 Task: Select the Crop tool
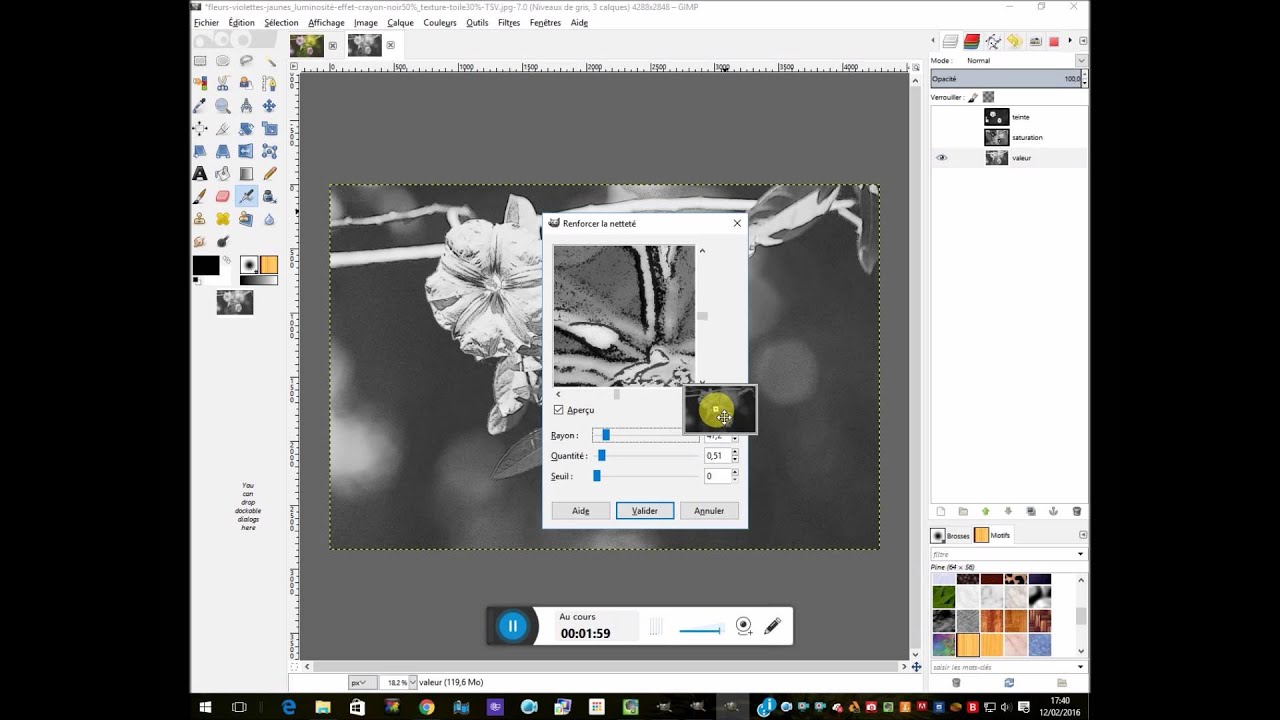pos(222,128)
